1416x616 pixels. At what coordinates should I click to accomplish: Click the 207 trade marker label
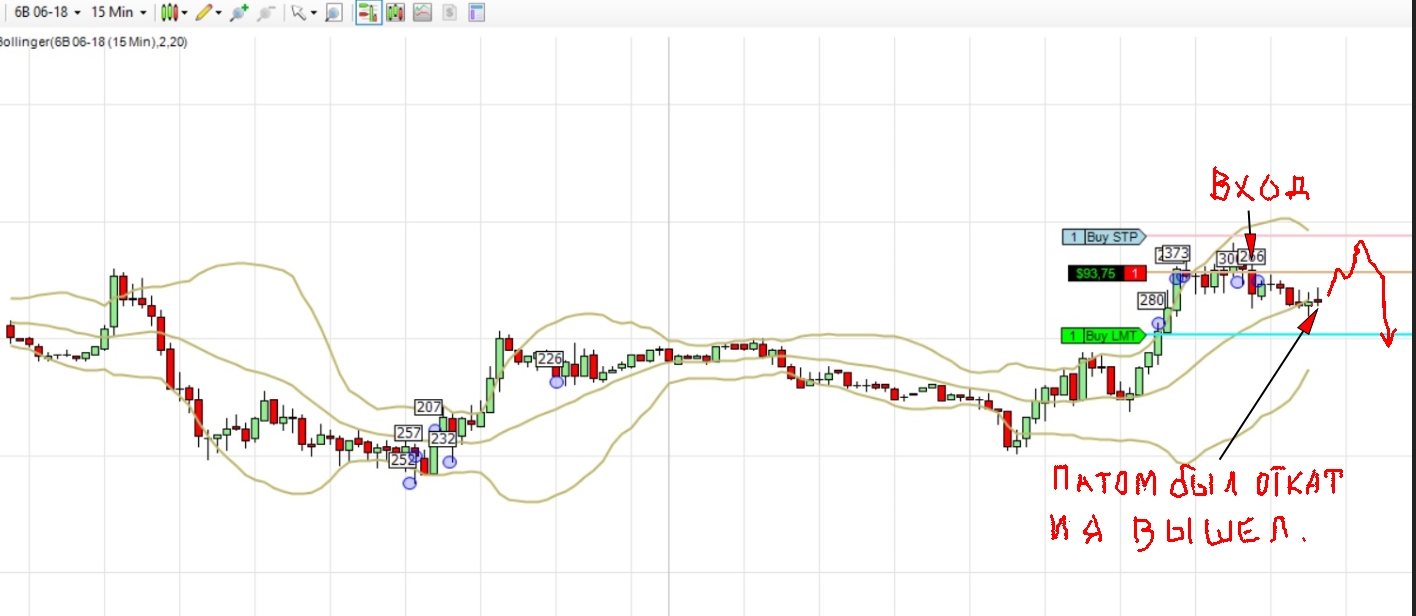(x=429, y=407)
